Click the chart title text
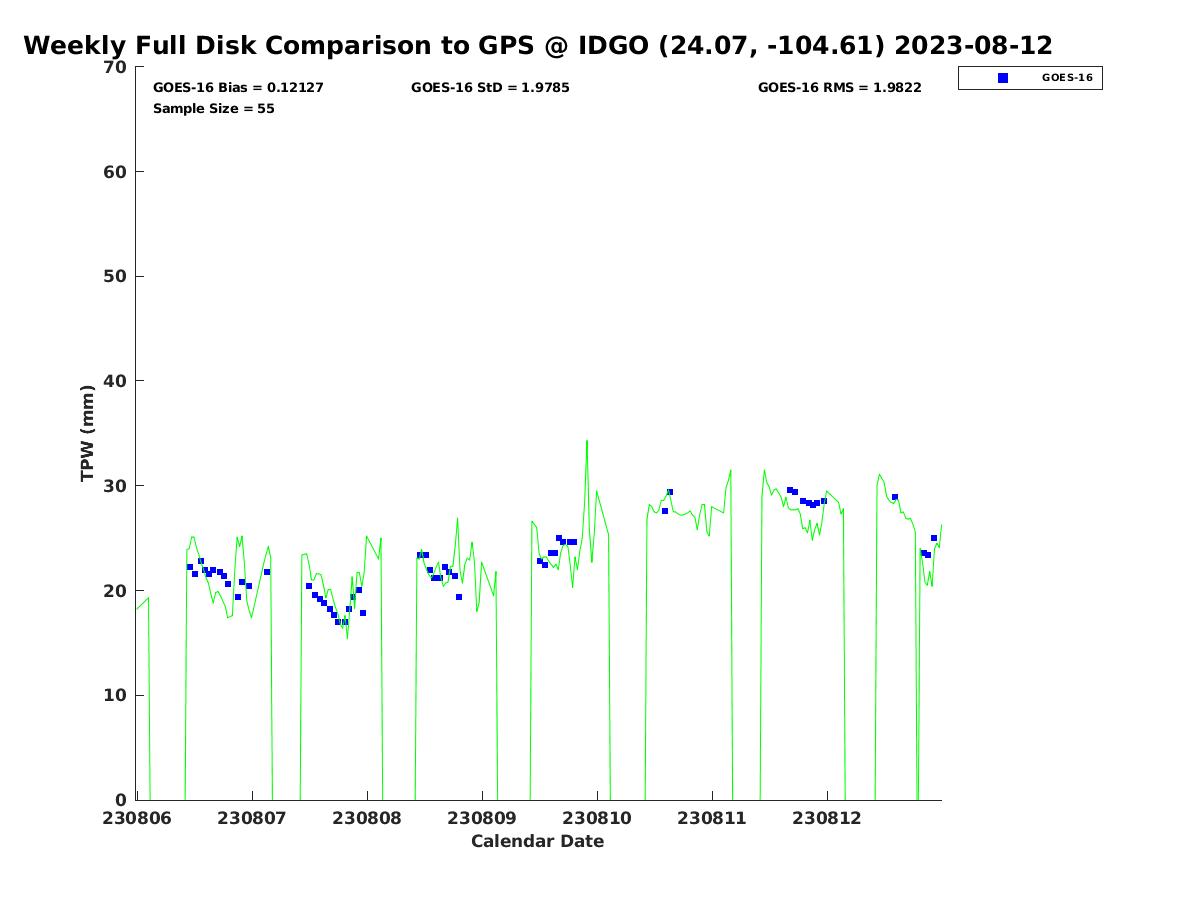The height and width of the screenshot is (900, 1200). 538,46
